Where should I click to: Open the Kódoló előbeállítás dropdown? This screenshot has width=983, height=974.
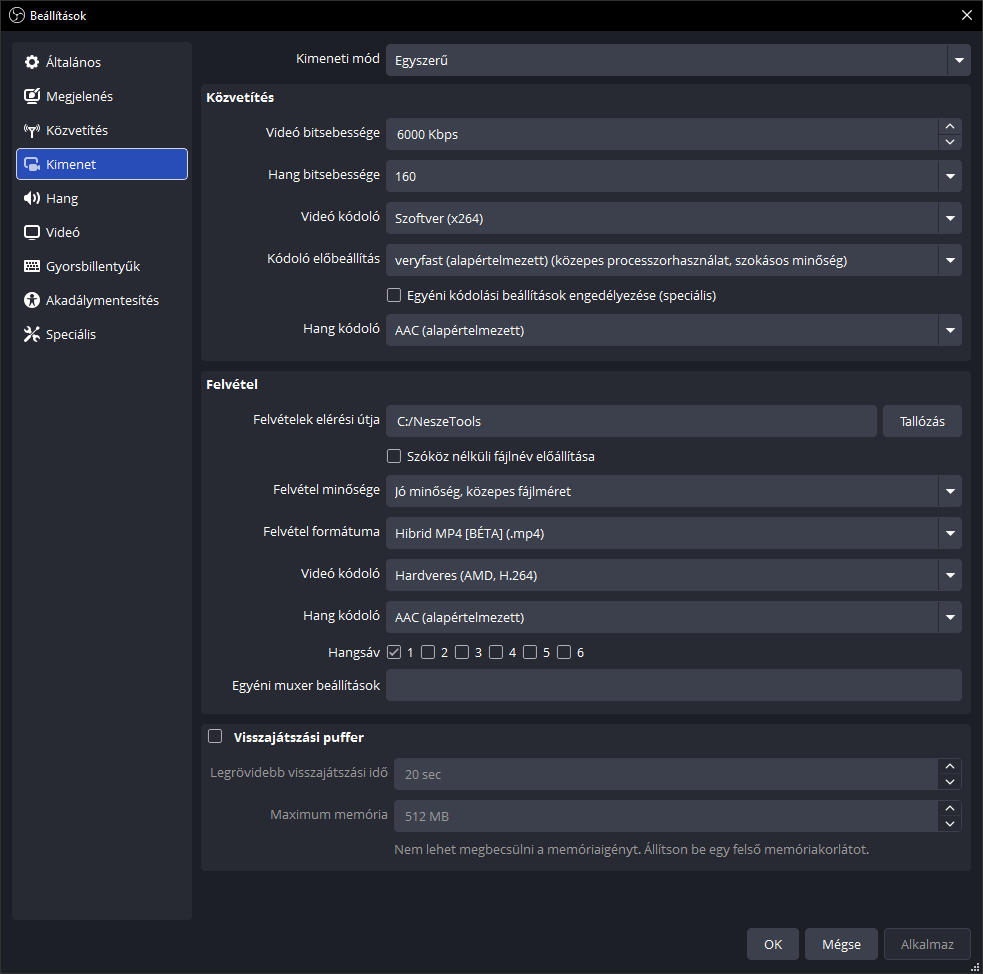(x=675, y=260)
